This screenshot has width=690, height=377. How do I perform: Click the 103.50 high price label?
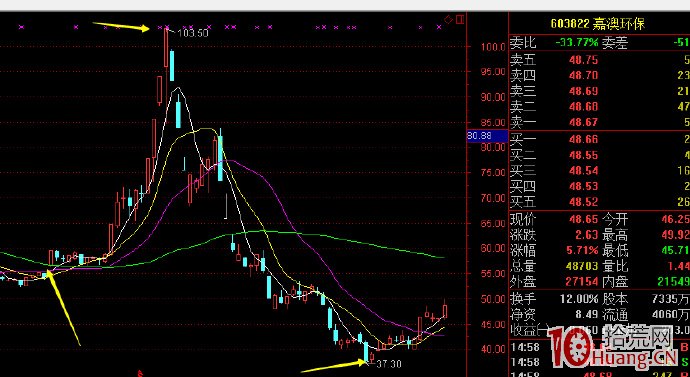click(193, 33)
